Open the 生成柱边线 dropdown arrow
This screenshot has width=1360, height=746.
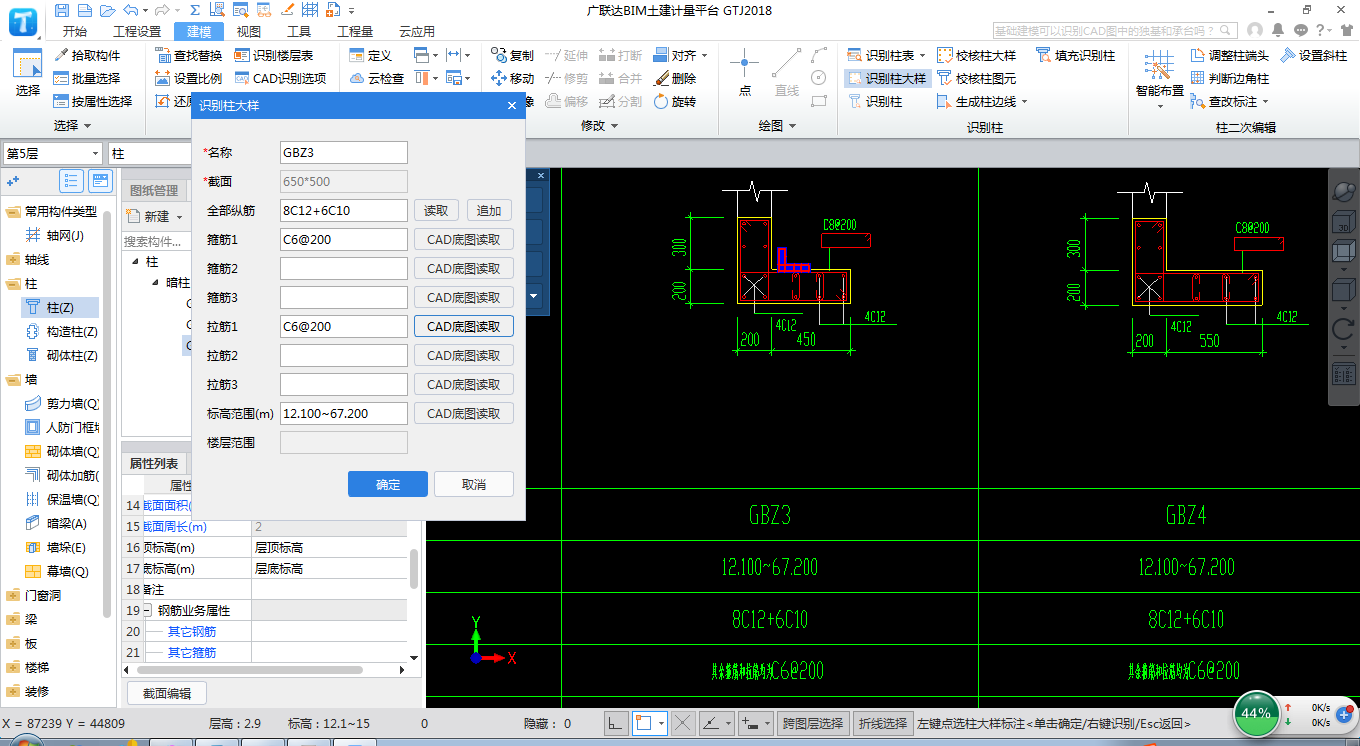(x=1024, y=101)
